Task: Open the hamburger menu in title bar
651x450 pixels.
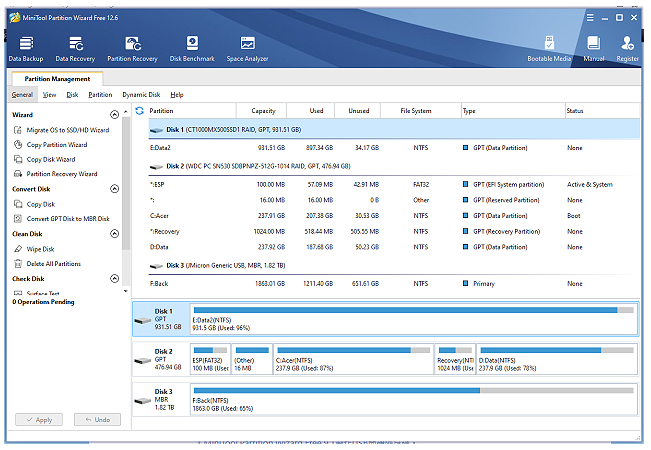Action: tap(590, 17)
